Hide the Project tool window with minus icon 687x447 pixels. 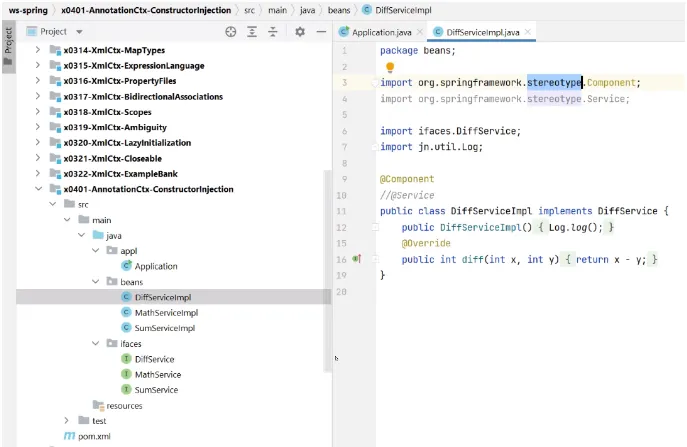pos(321,32)
